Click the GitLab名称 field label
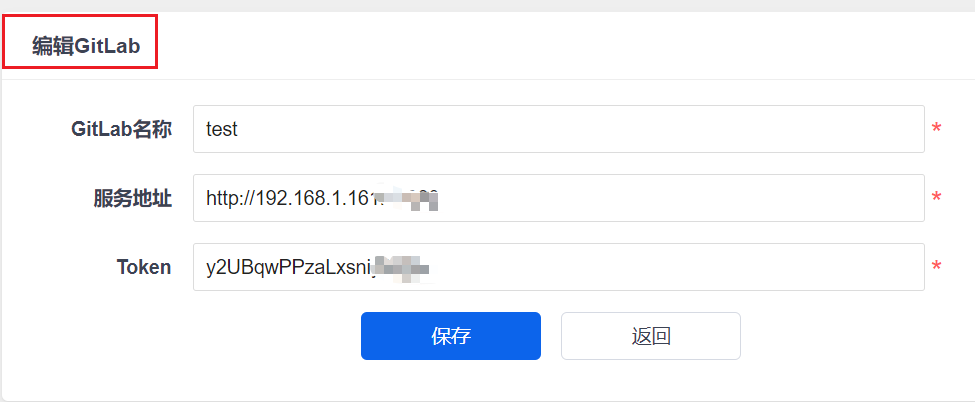This screenshot has height=402, width=975. point(121,129)
